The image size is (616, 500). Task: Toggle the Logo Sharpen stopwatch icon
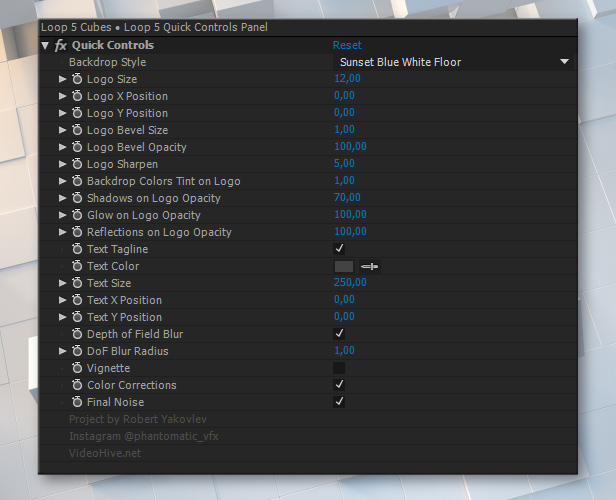click(x=77, y=164)
